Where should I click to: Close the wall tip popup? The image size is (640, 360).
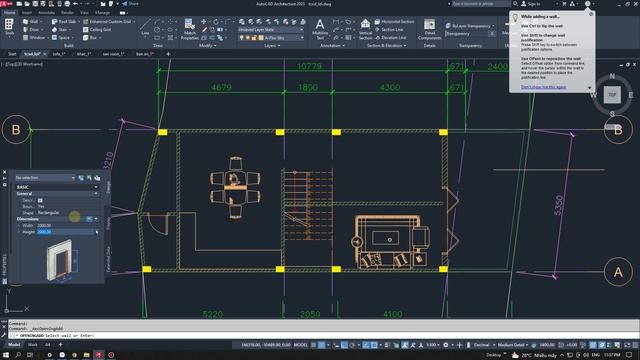click(x=591, y=14)
